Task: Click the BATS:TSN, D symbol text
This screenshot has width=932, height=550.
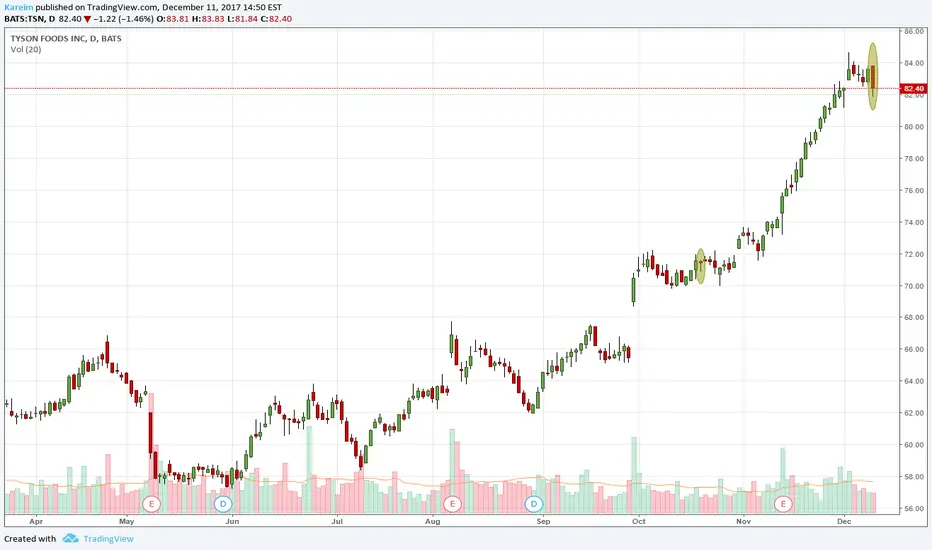Action: point(30,19)
